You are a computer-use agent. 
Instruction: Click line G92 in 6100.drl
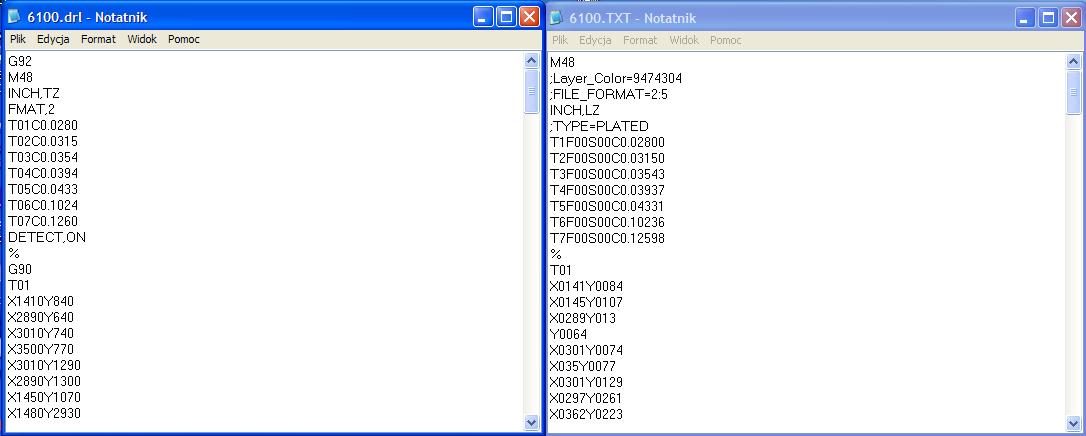tap(20, 61)
